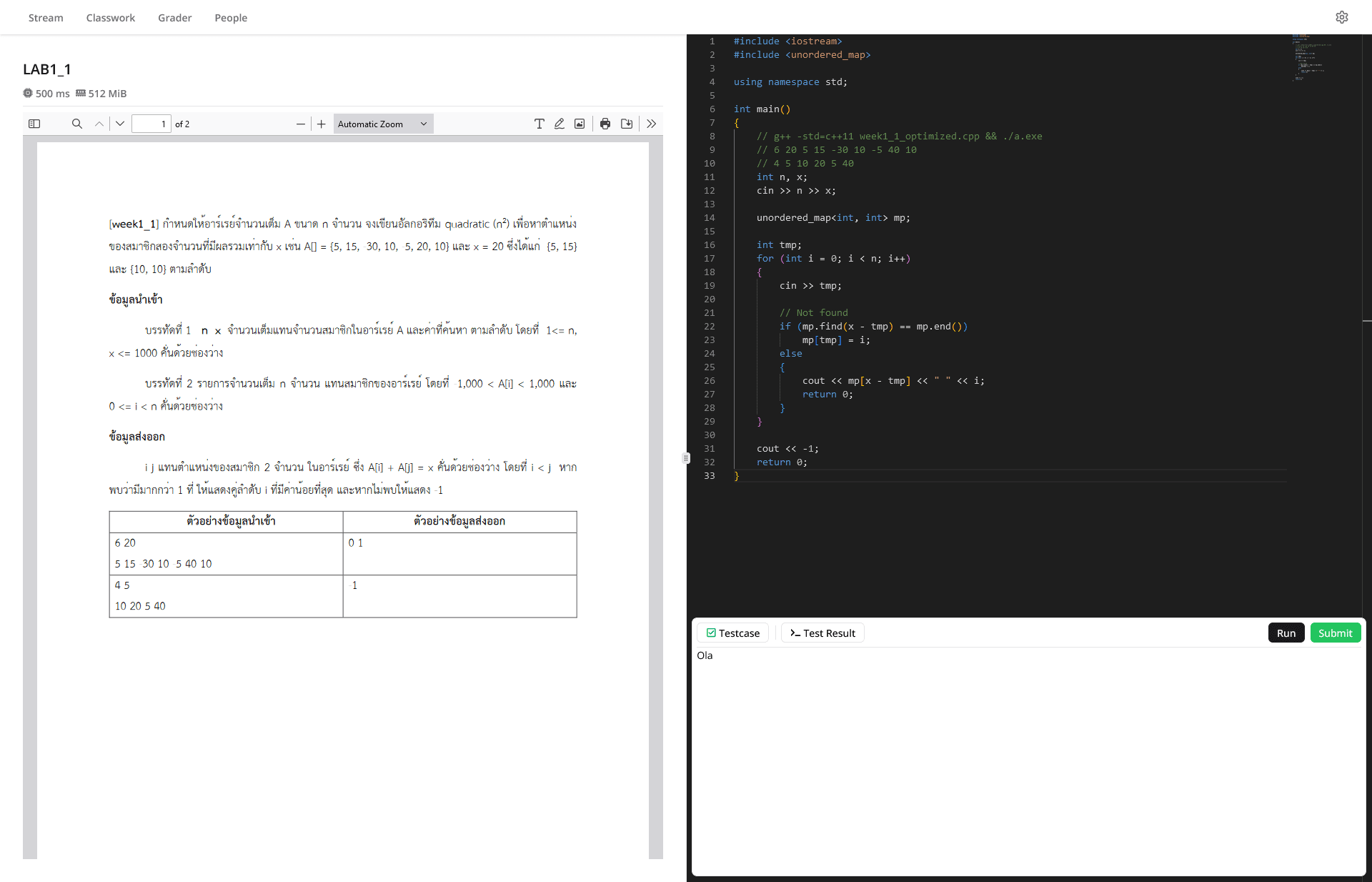Click the download/save icon in PDF toolbar
Image resolution: width=1372 pixels, height=882 pixels.
(x=627, y=124)
